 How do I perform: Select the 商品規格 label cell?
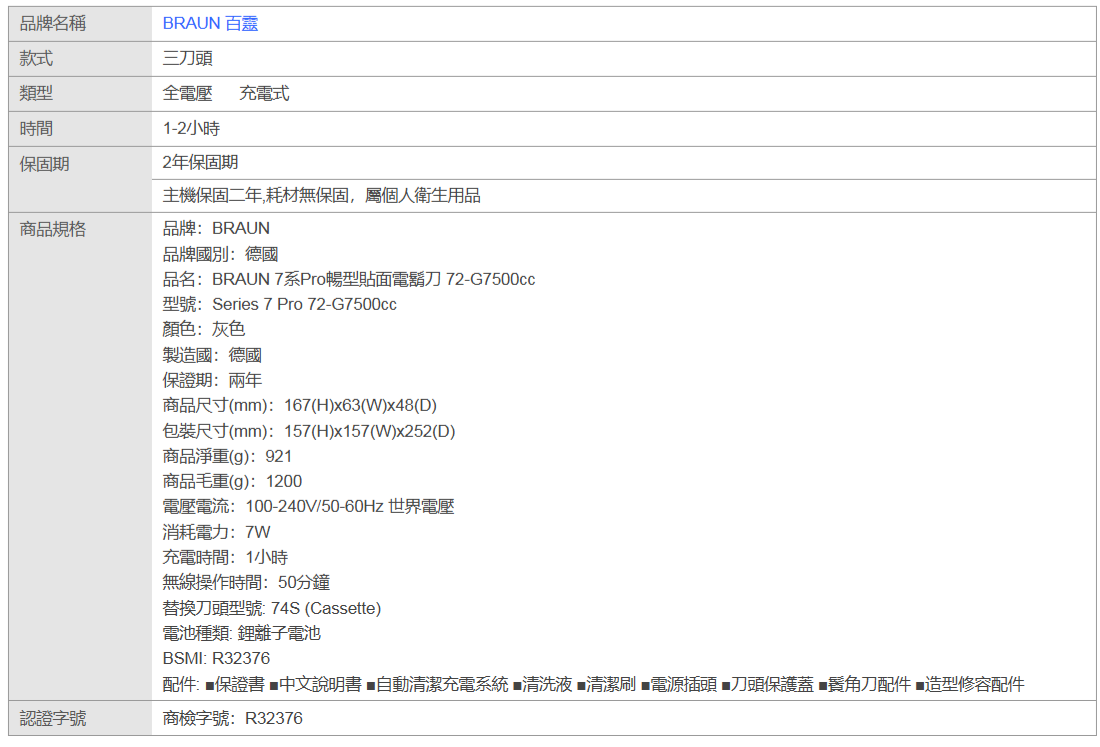80,457
